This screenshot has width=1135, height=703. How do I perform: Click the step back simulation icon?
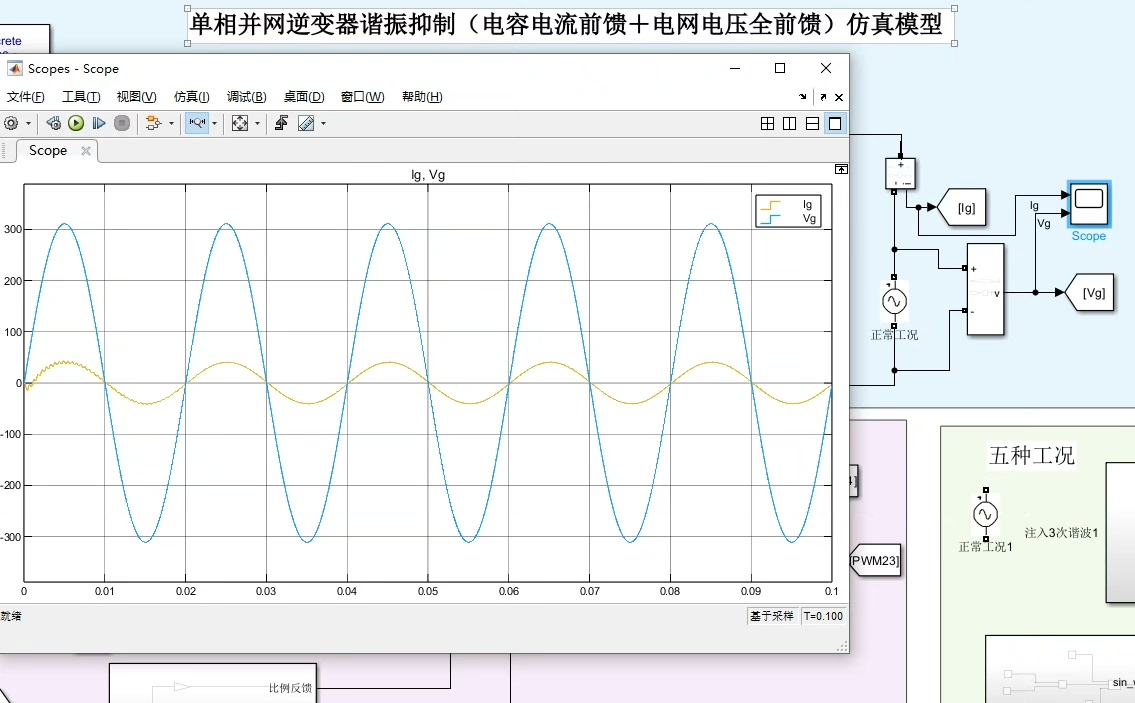click(53, 123)
